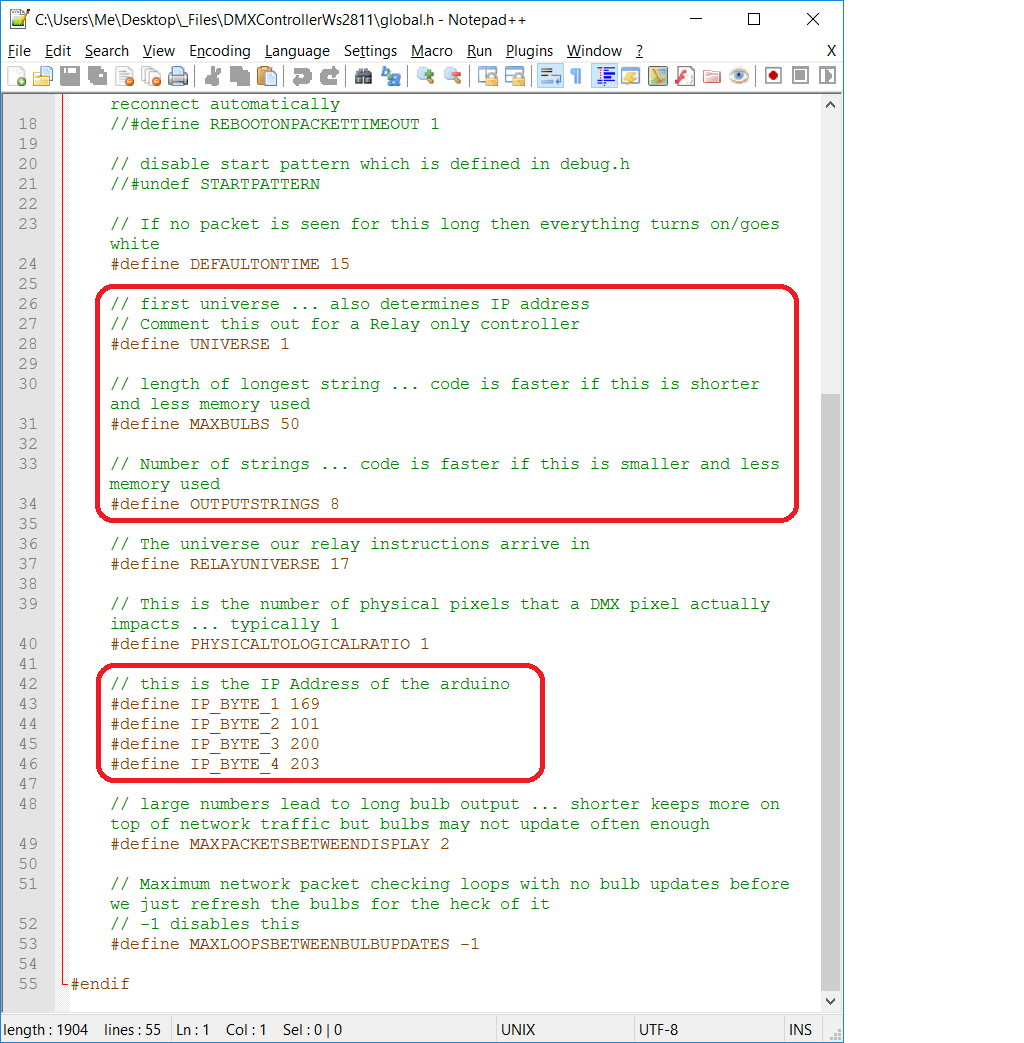
Task: Click UTF-8 encoding in status bar
Action: click(658, 1030)
